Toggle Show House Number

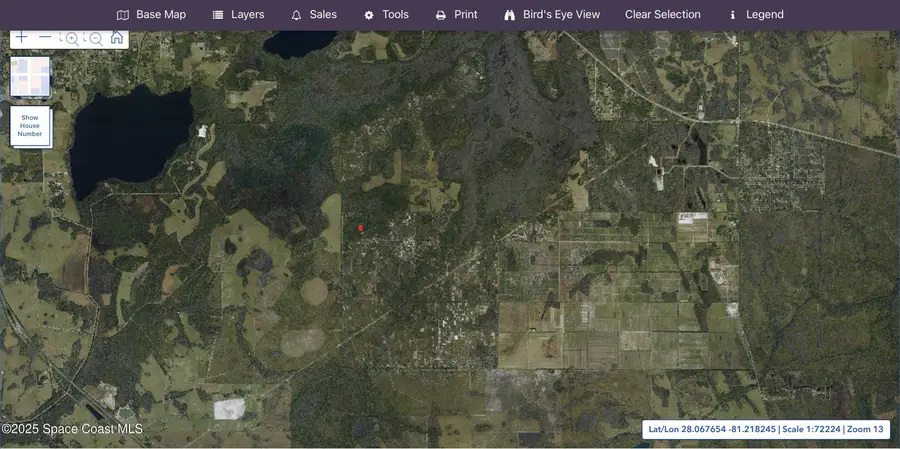click(x=30, y=126)
